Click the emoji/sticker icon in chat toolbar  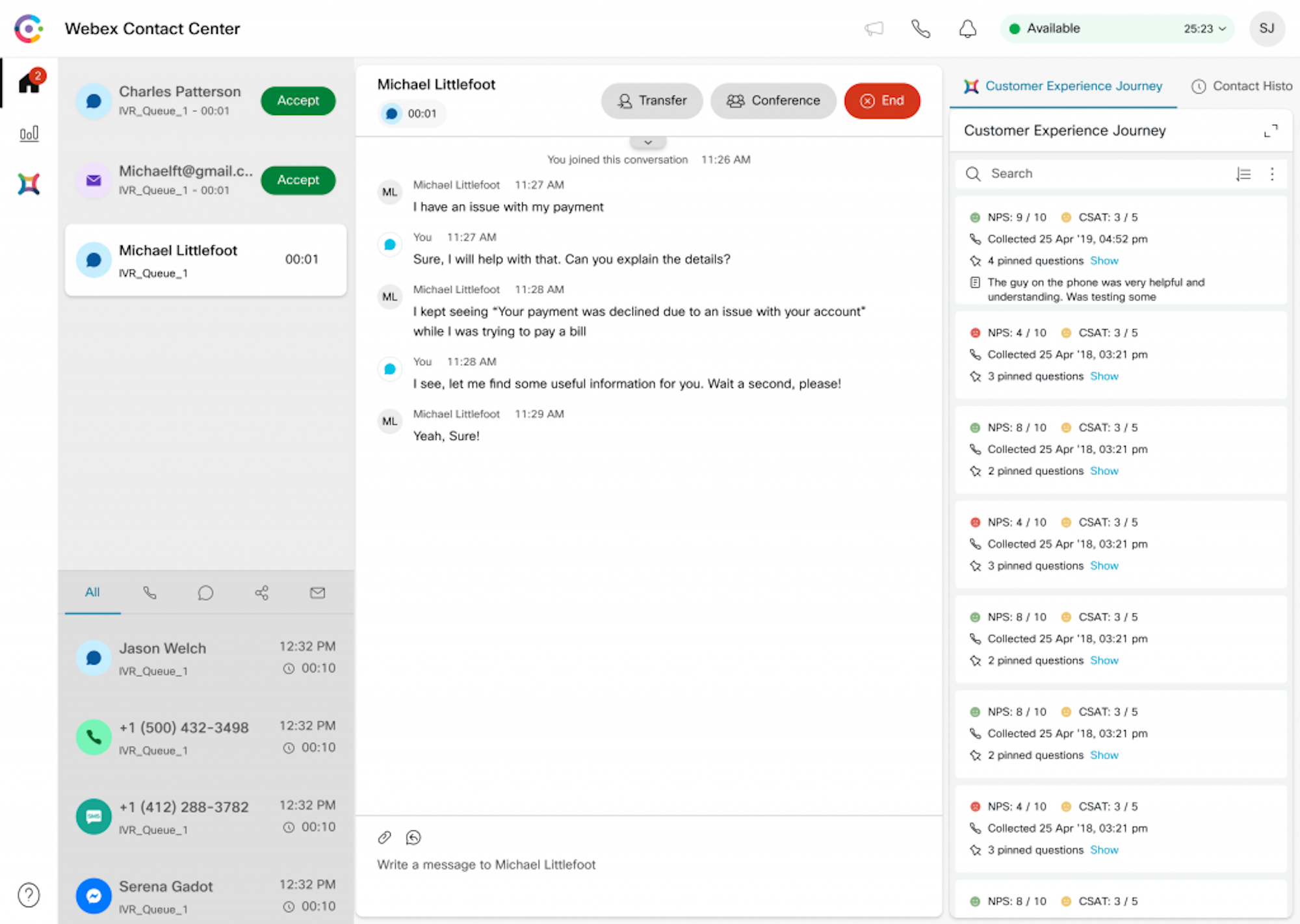coord(413,838)
